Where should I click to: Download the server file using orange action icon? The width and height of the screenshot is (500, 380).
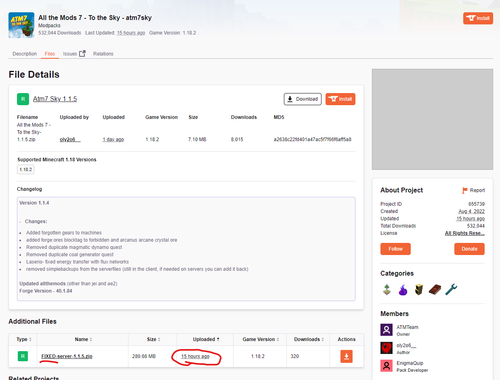coord(346,356)
